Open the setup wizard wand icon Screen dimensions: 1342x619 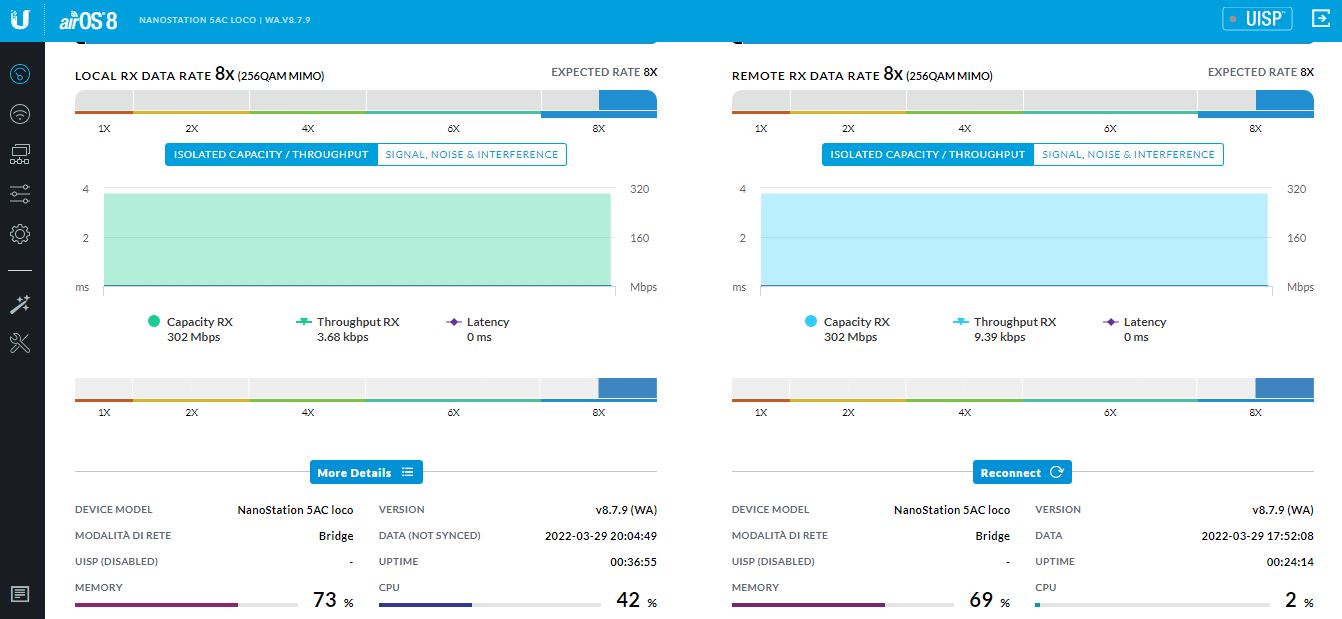pyautogui.click(x=20, y=305)
